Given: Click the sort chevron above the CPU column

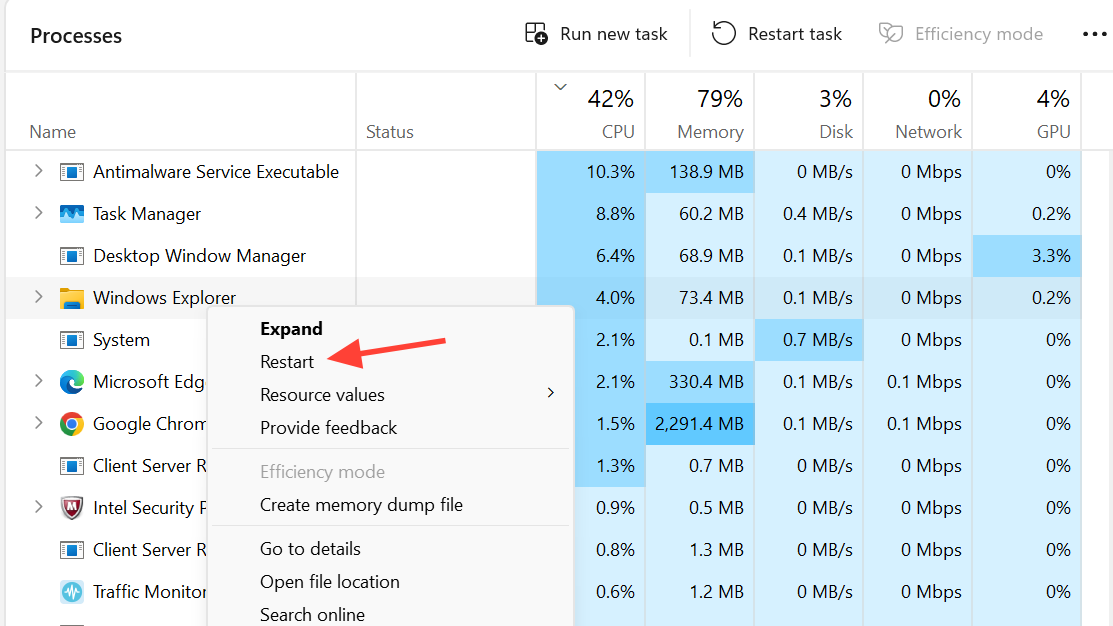Looking at the screenshot, I should click(x=560, y=88).
